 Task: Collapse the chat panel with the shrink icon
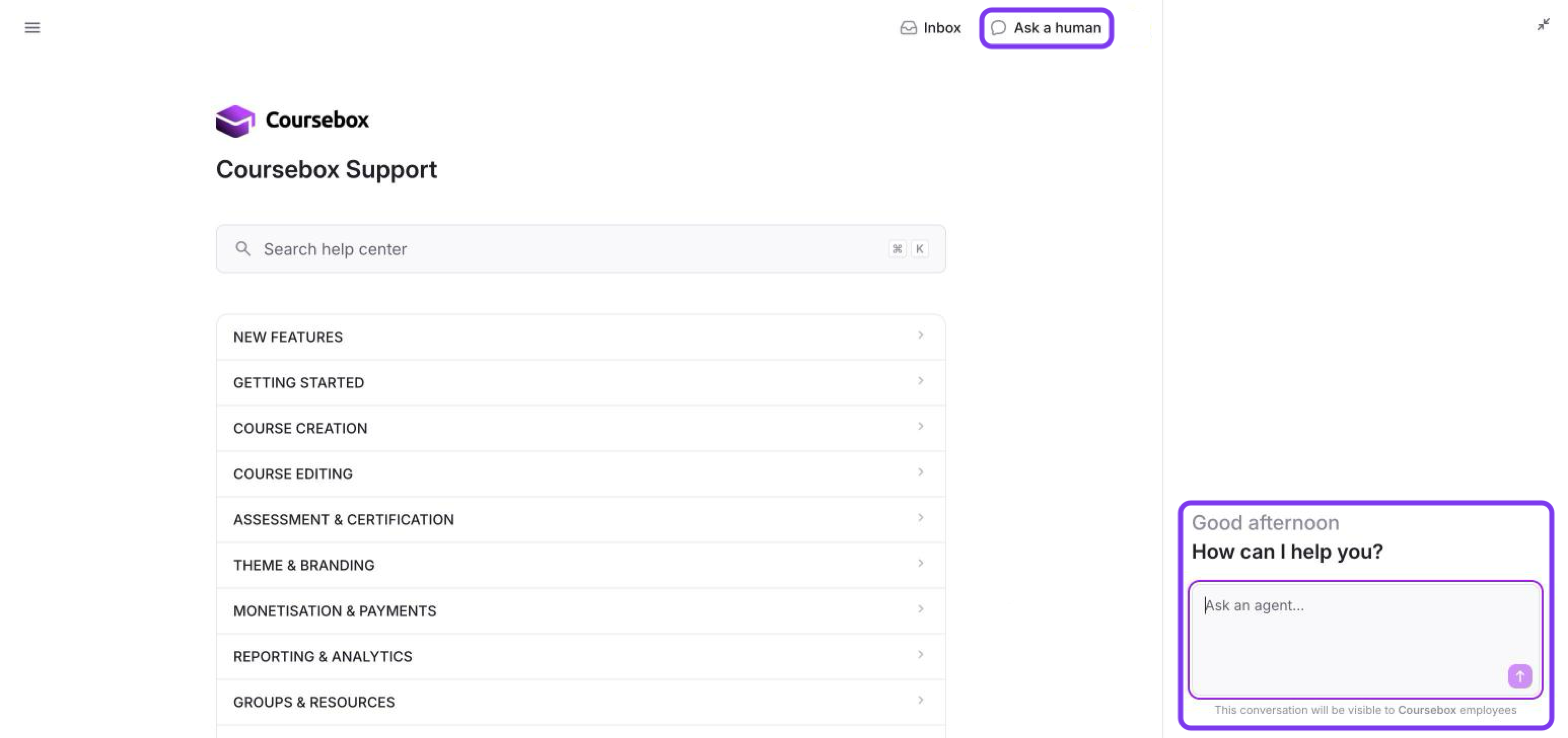[1544, 25]
